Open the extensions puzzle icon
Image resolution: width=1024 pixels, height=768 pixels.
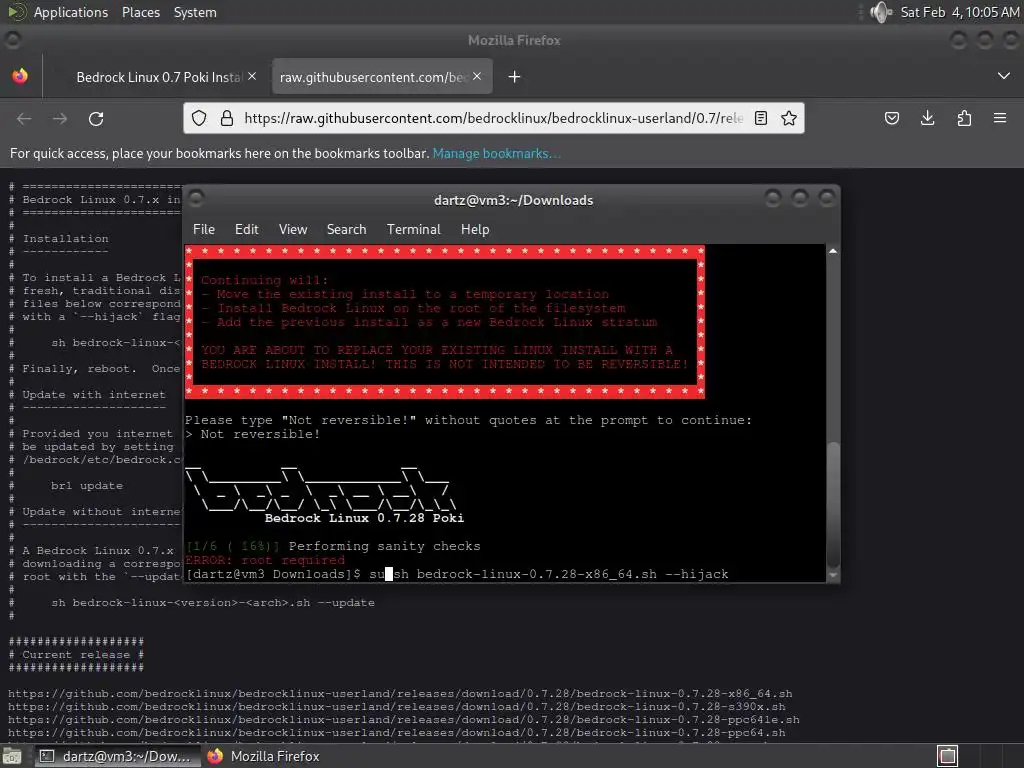click(964, 118)
